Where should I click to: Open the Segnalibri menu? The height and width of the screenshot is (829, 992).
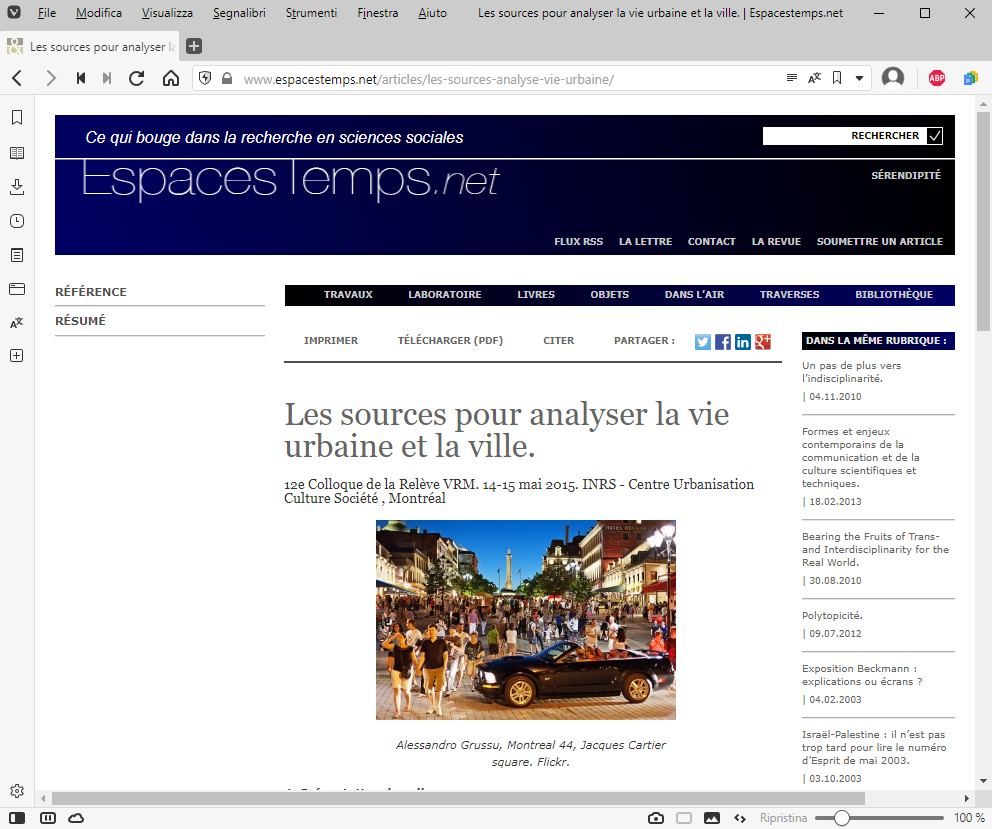pos(239,13)
